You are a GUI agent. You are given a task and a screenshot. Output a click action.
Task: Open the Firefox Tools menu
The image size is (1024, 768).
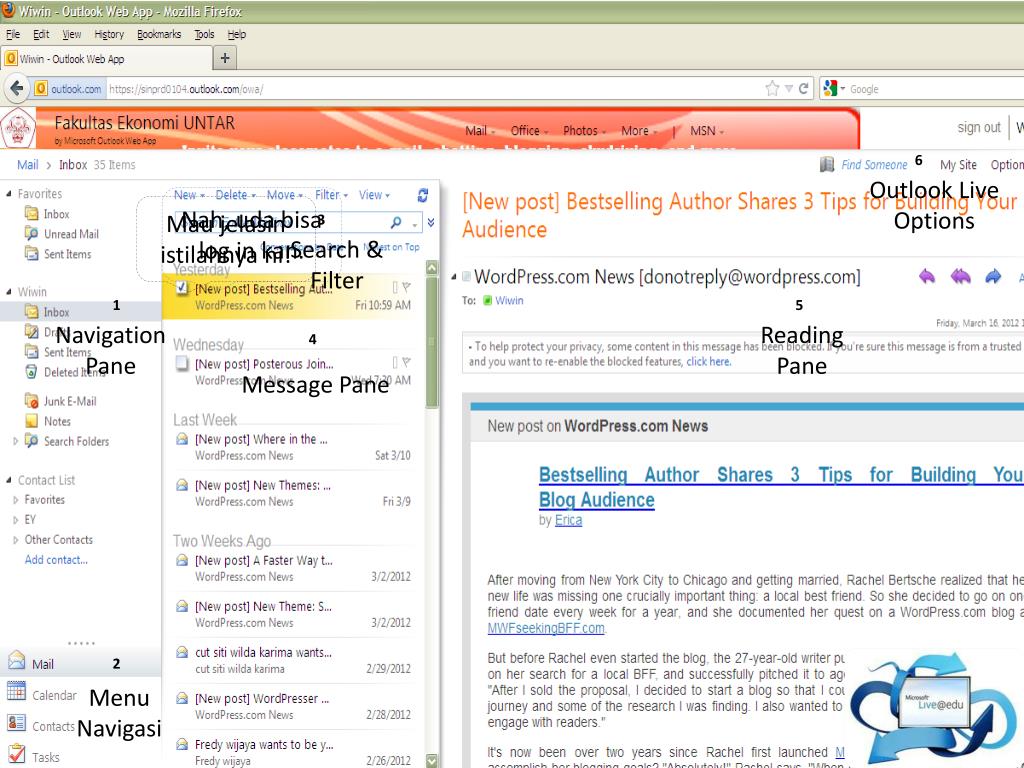(204, 34)
